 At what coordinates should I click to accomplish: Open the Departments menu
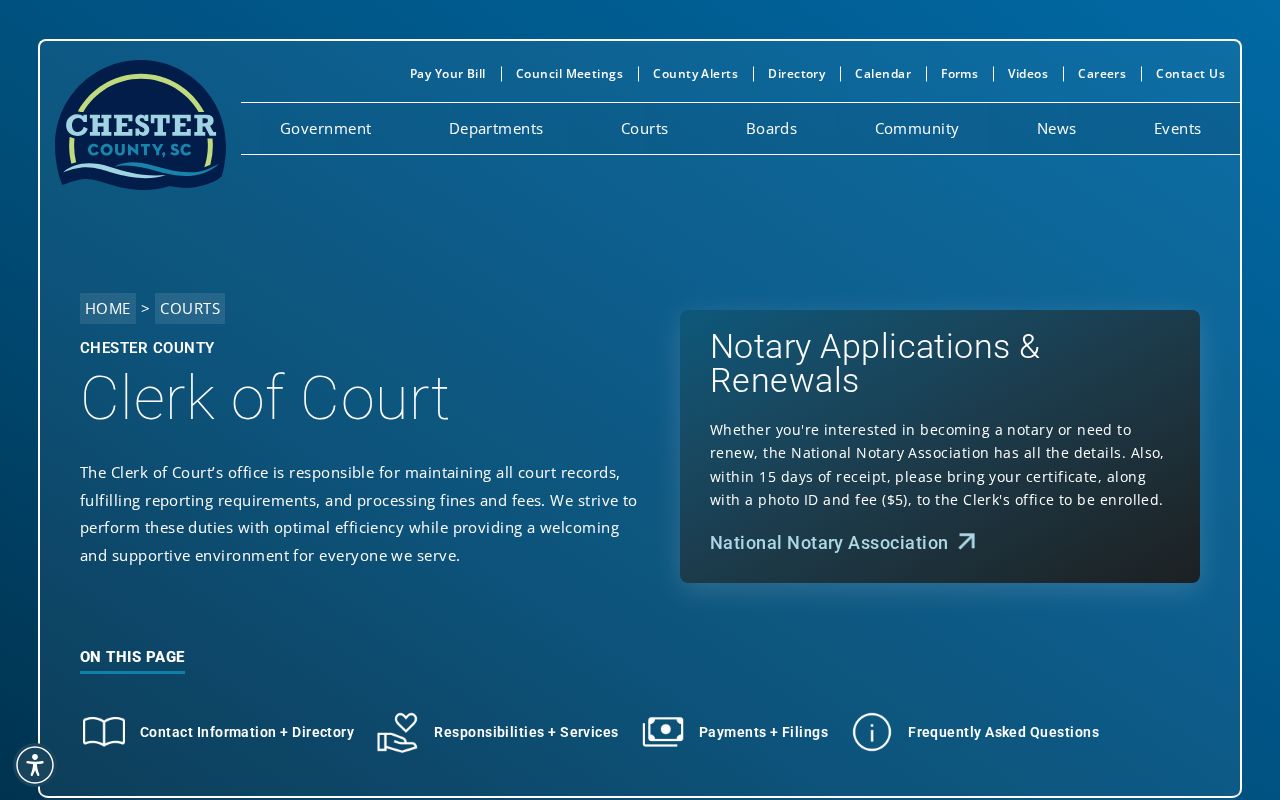click(496, 128)
